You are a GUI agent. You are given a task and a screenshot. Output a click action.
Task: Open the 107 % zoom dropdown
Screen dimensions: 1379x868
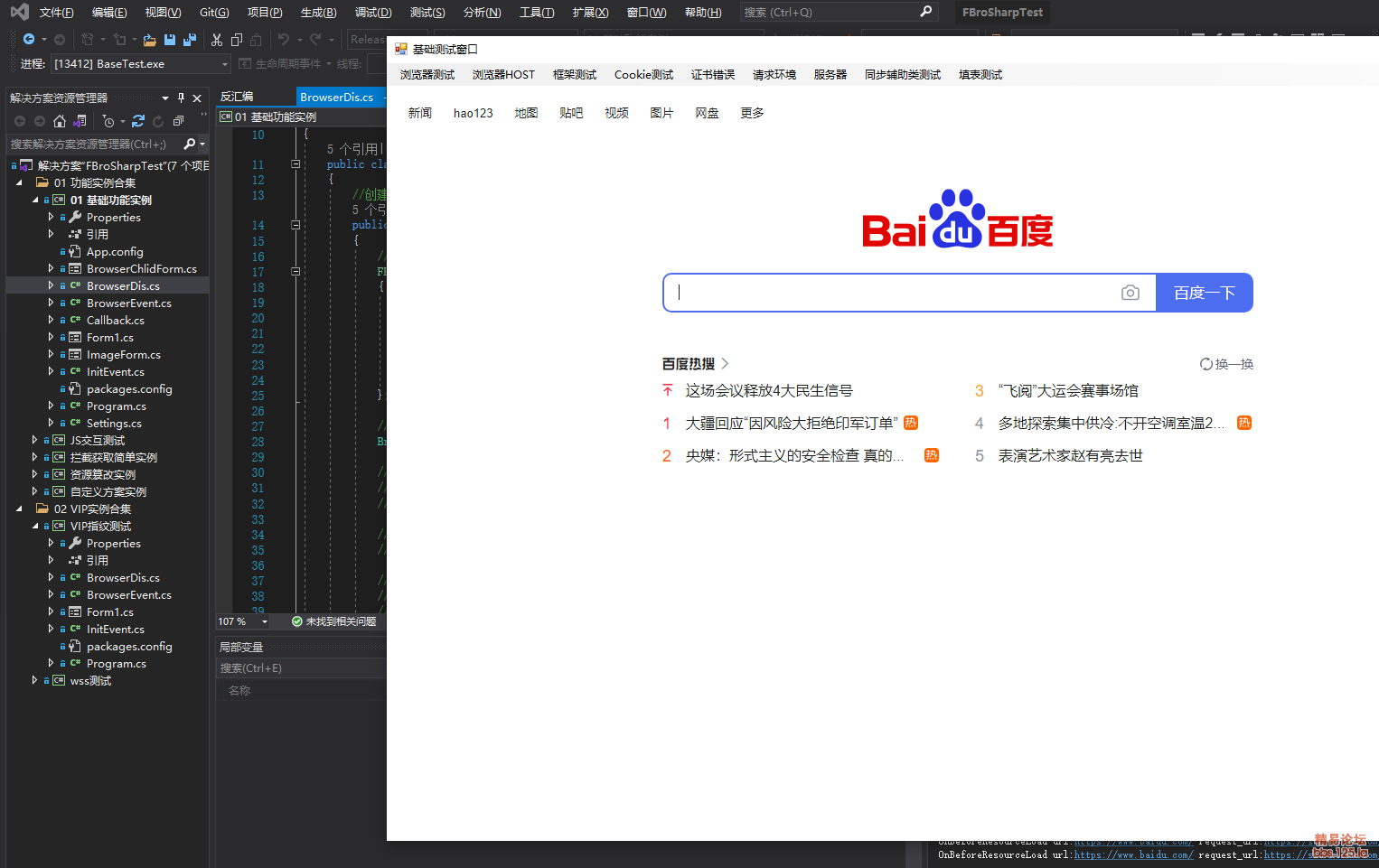click(x=265, y=621)
